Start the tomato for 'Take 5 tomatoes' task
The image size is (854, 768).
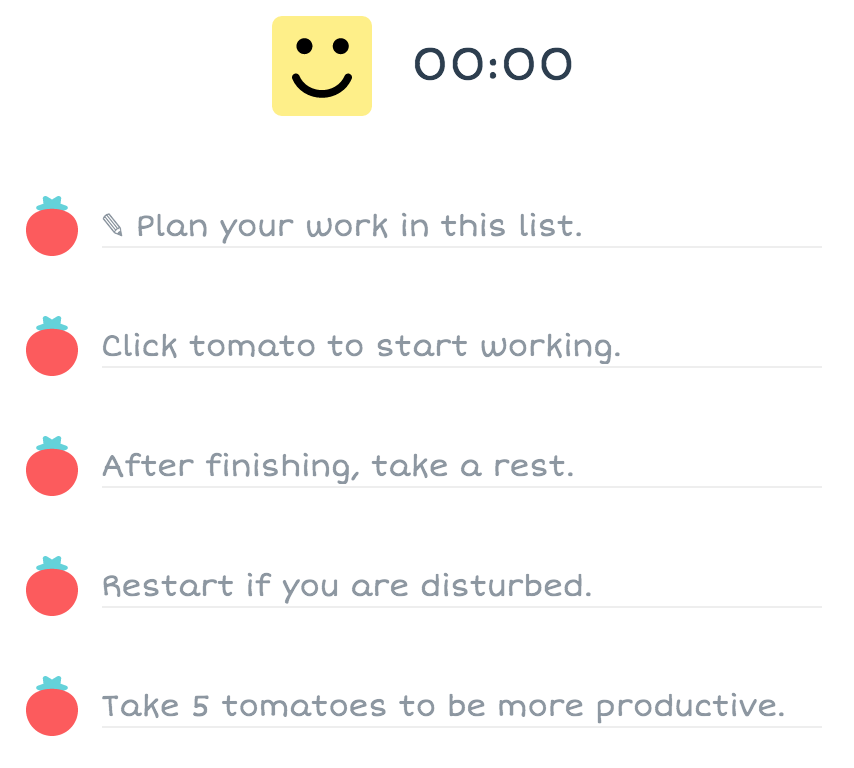52,709
